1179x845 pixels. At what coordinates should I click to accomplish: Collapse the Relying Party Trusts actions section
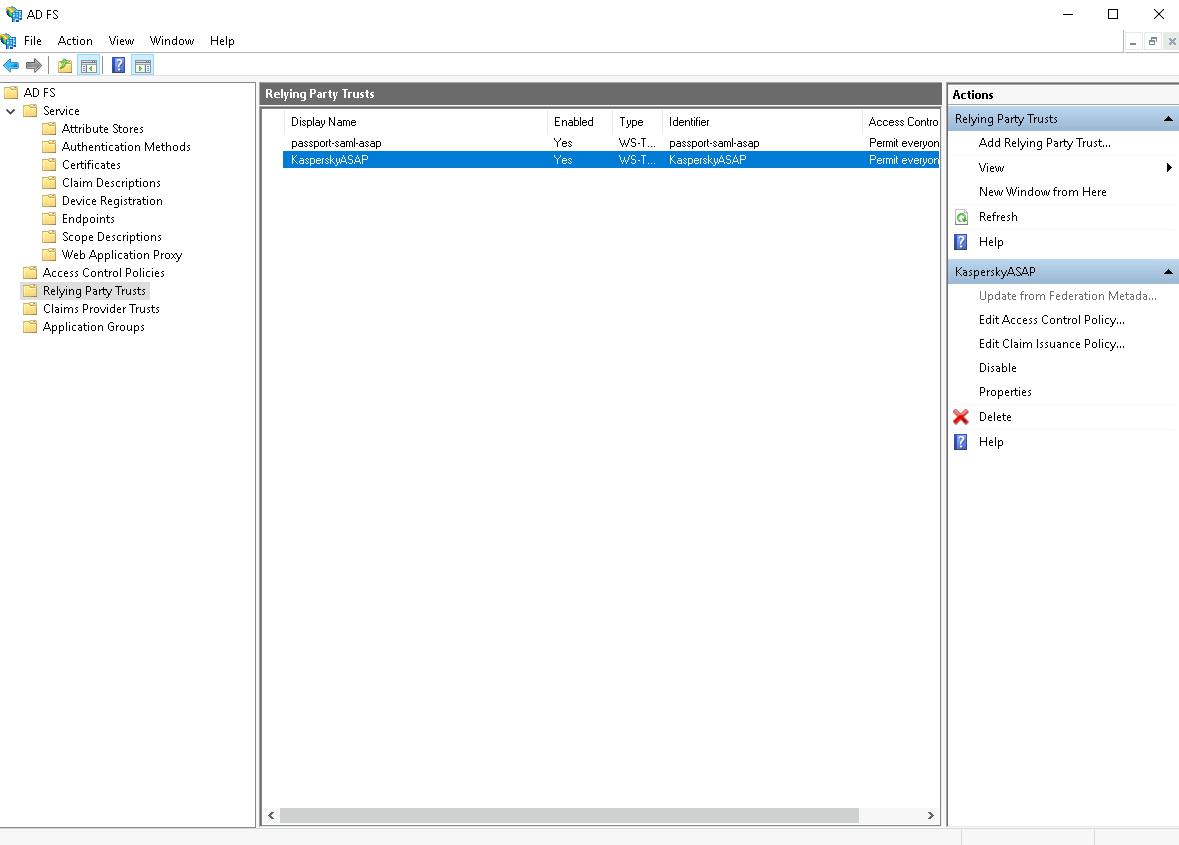coord(1167,119)
